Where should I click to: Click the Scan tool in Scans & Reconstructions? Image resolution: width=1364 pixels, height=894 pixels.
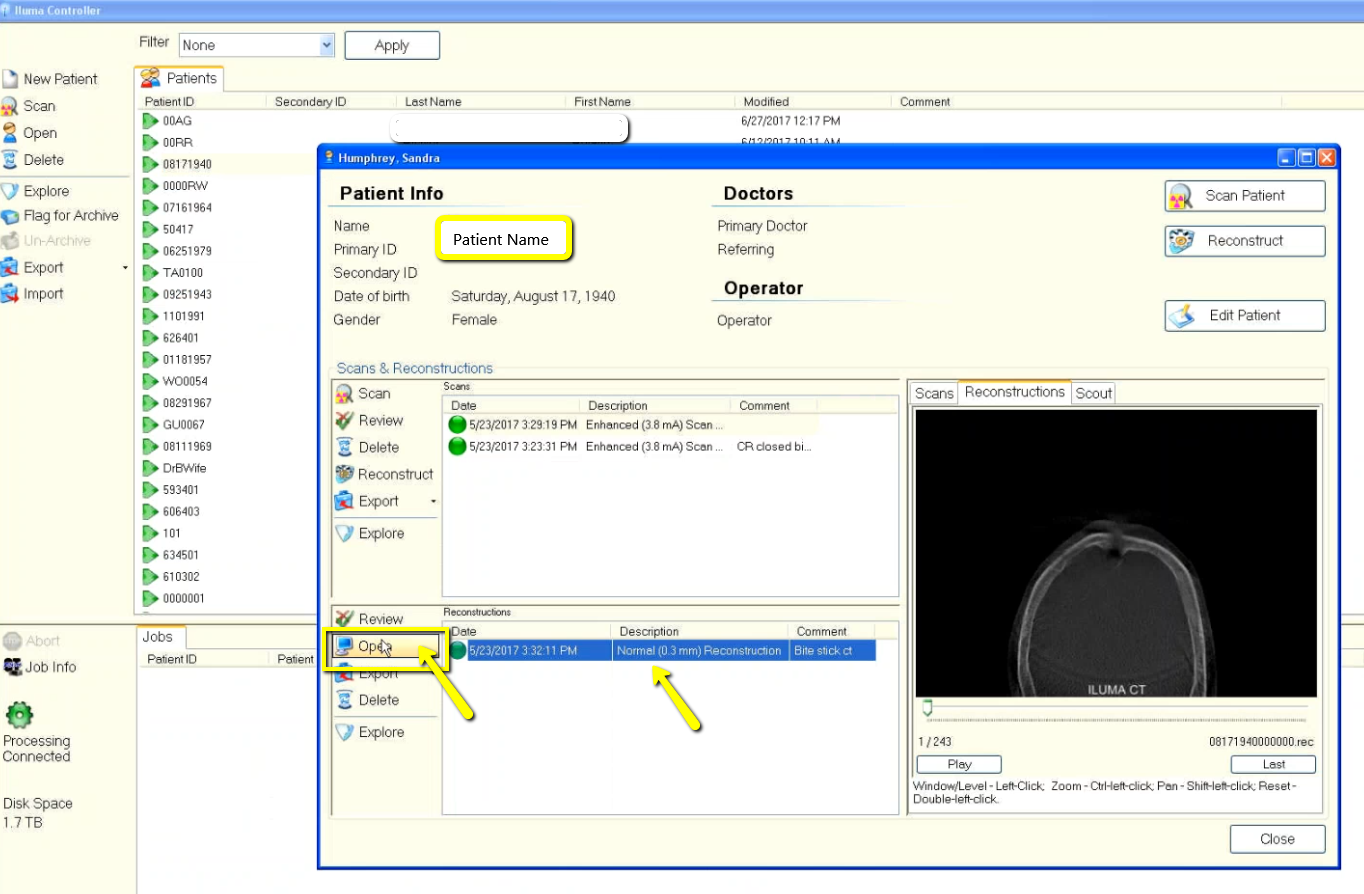click(364, 393)
